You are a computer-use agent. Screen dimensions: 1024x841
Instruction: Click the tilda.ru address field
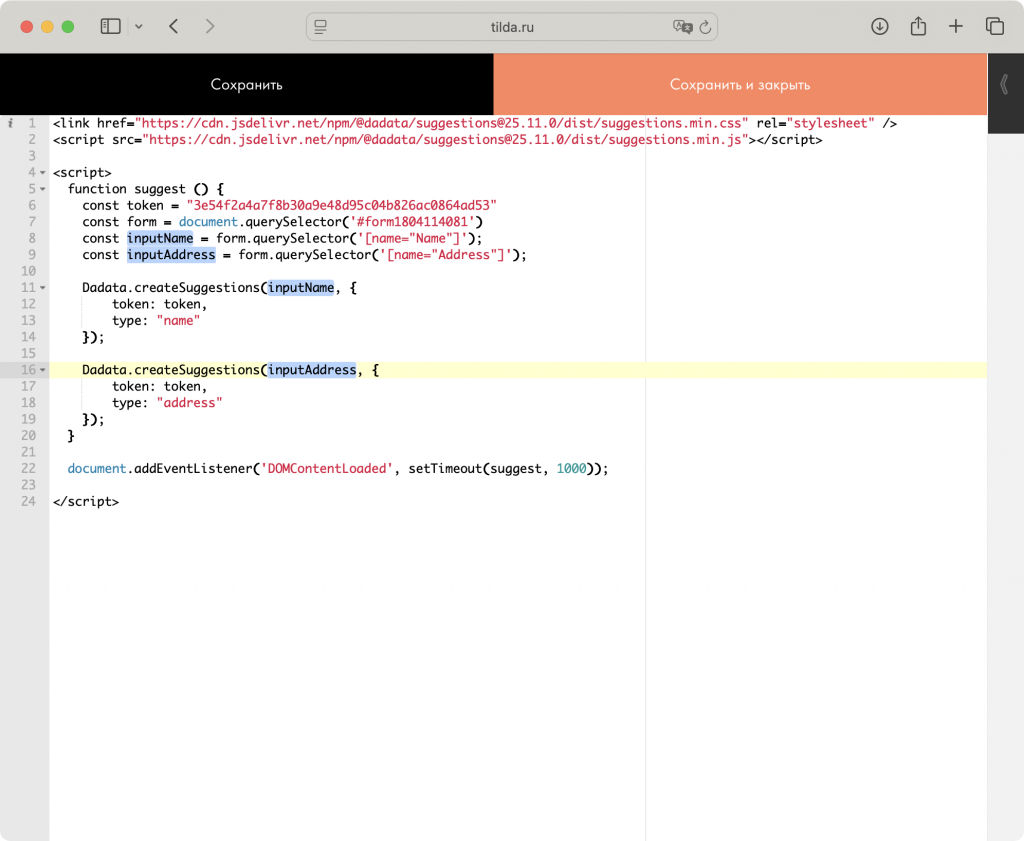(510, 27)
